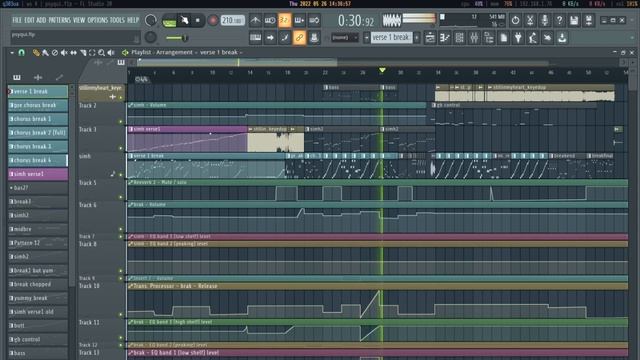The height and width of the screenshot is (360, 640).
Task: Open the playlist snap magnet dropdown
Action: coord(22,52)
